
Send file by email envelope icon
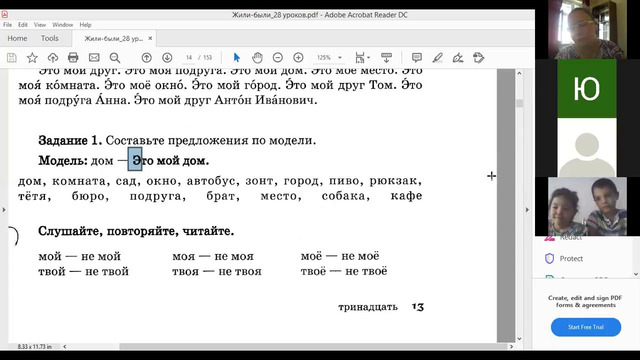tap(94, 58)
